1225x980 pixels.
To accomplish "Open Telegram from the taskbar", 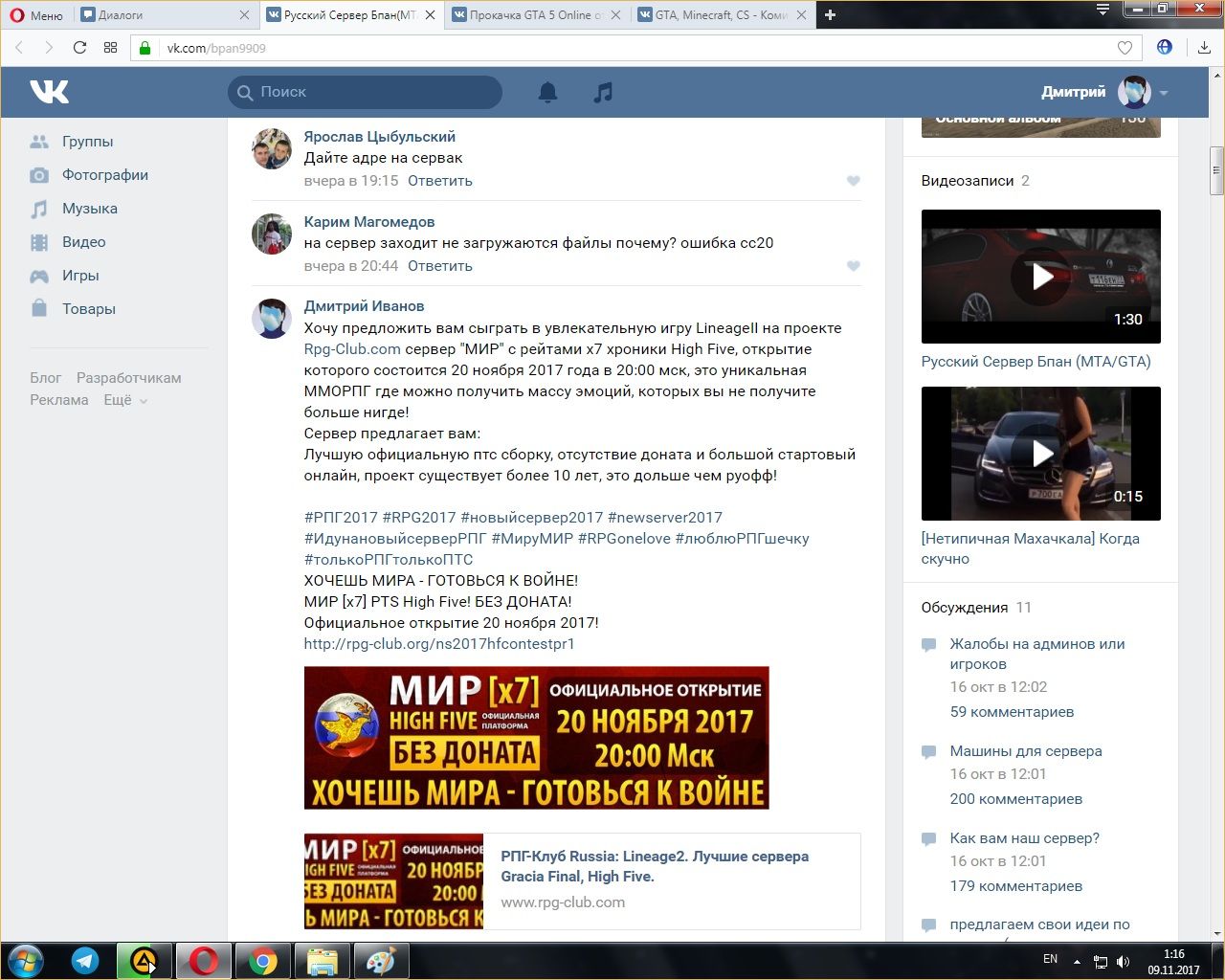I will (x=85, y=961).
